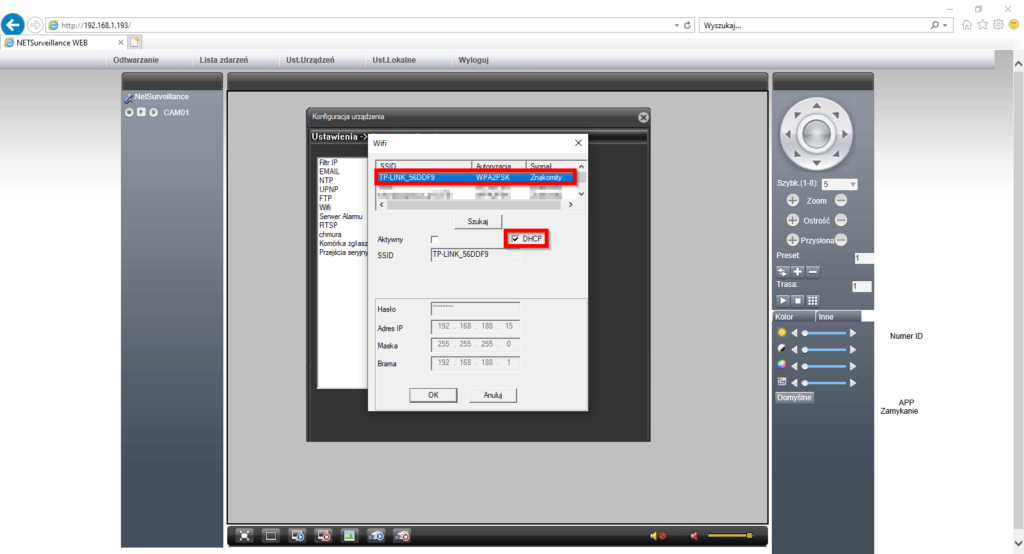
Task: Click the Ostrość minus icon
Action: (x=841, y=220)
